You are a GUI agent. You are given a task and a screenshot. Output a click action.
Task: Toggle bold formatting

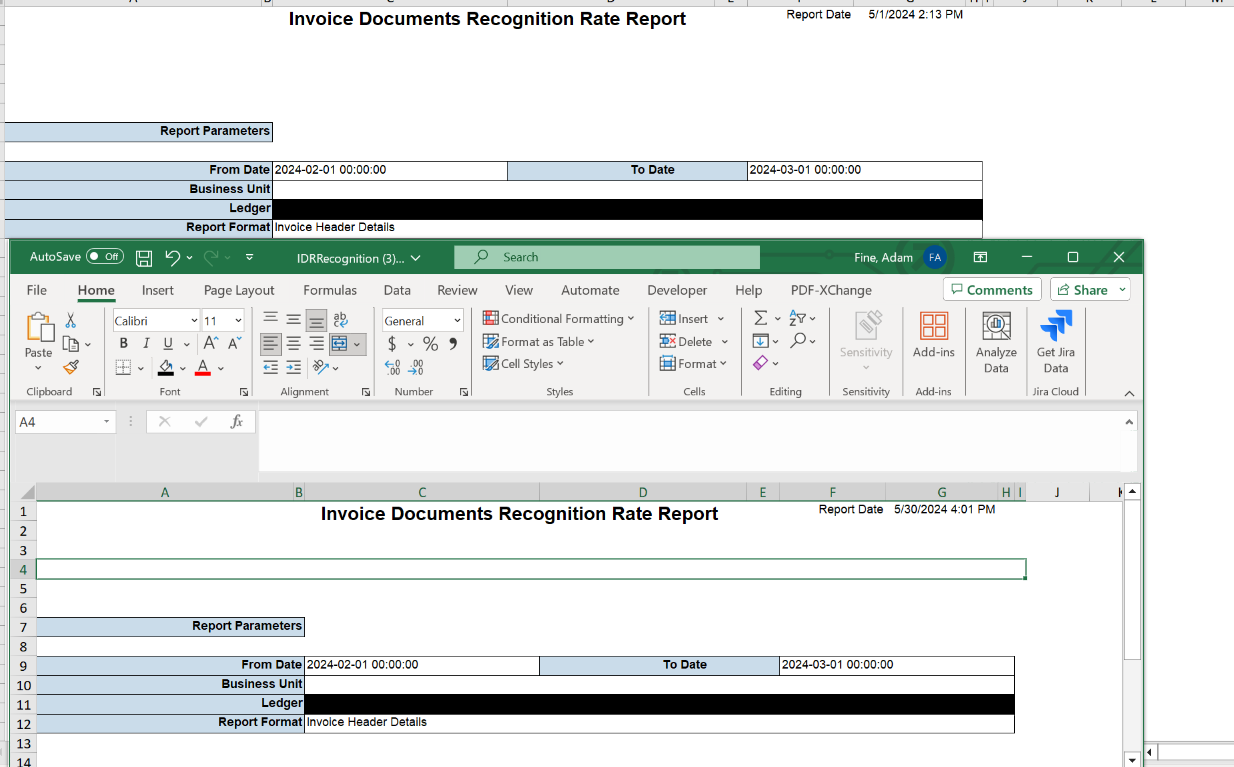click(123, 343)
